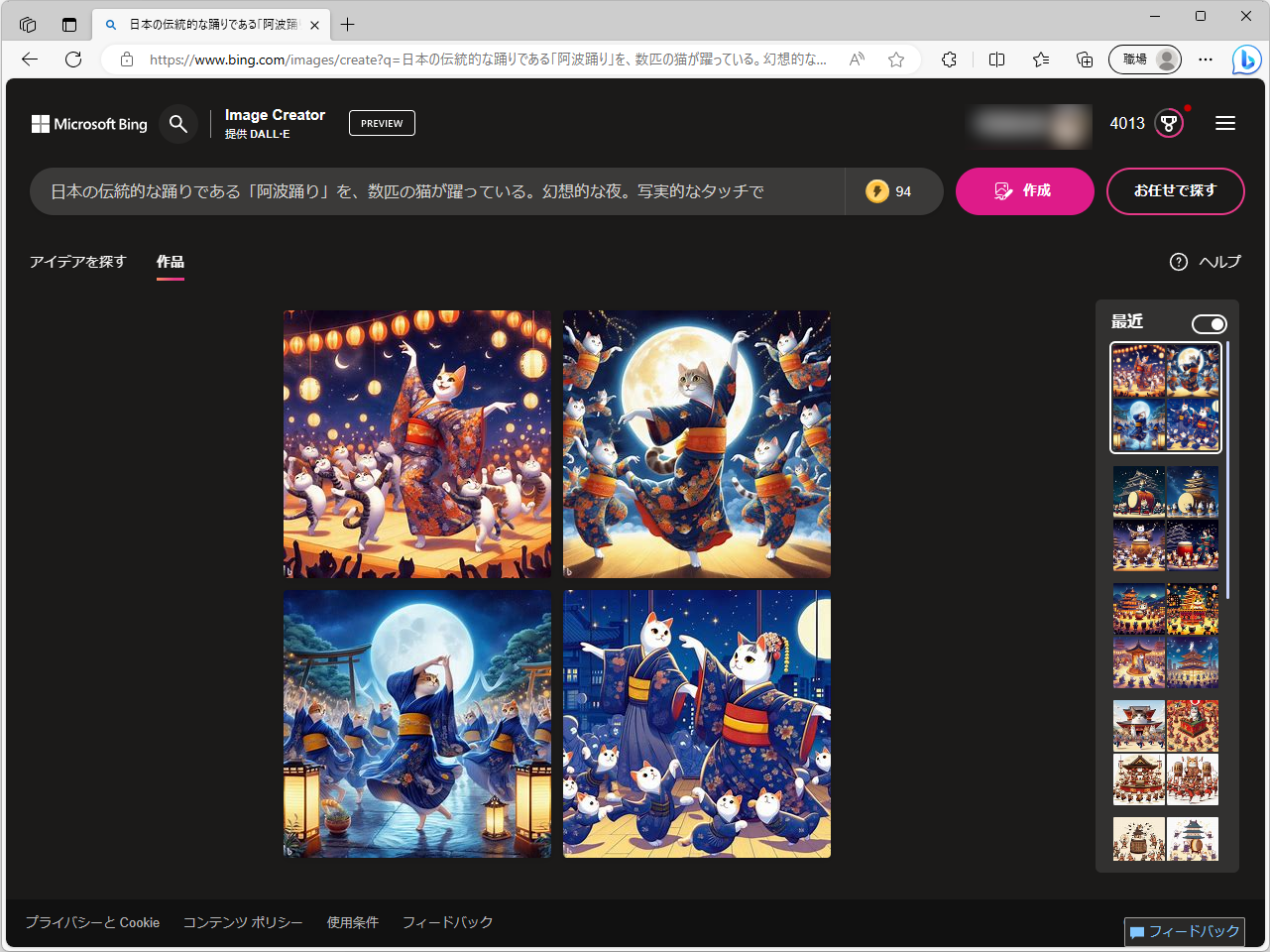
Task: Click the ヘルプ question-mark icon
Action: tap(1179, 262)
